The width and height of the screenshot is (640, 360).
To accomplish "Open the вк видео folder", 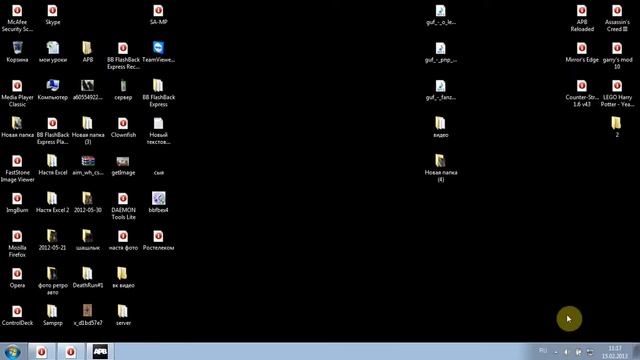I will click(123, 278).
